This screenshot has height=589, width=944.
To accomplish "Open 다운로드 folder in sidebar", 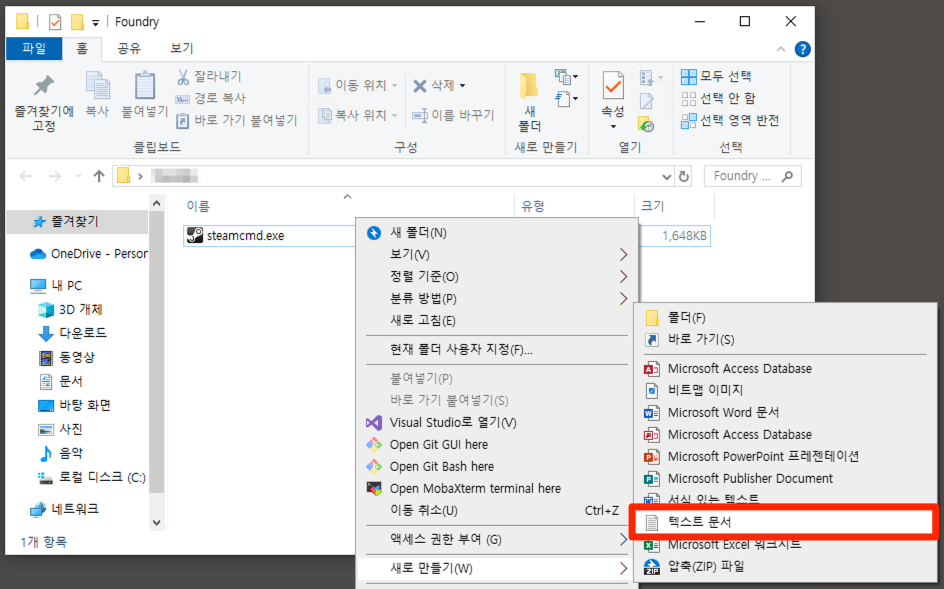I will pos(72,332).
